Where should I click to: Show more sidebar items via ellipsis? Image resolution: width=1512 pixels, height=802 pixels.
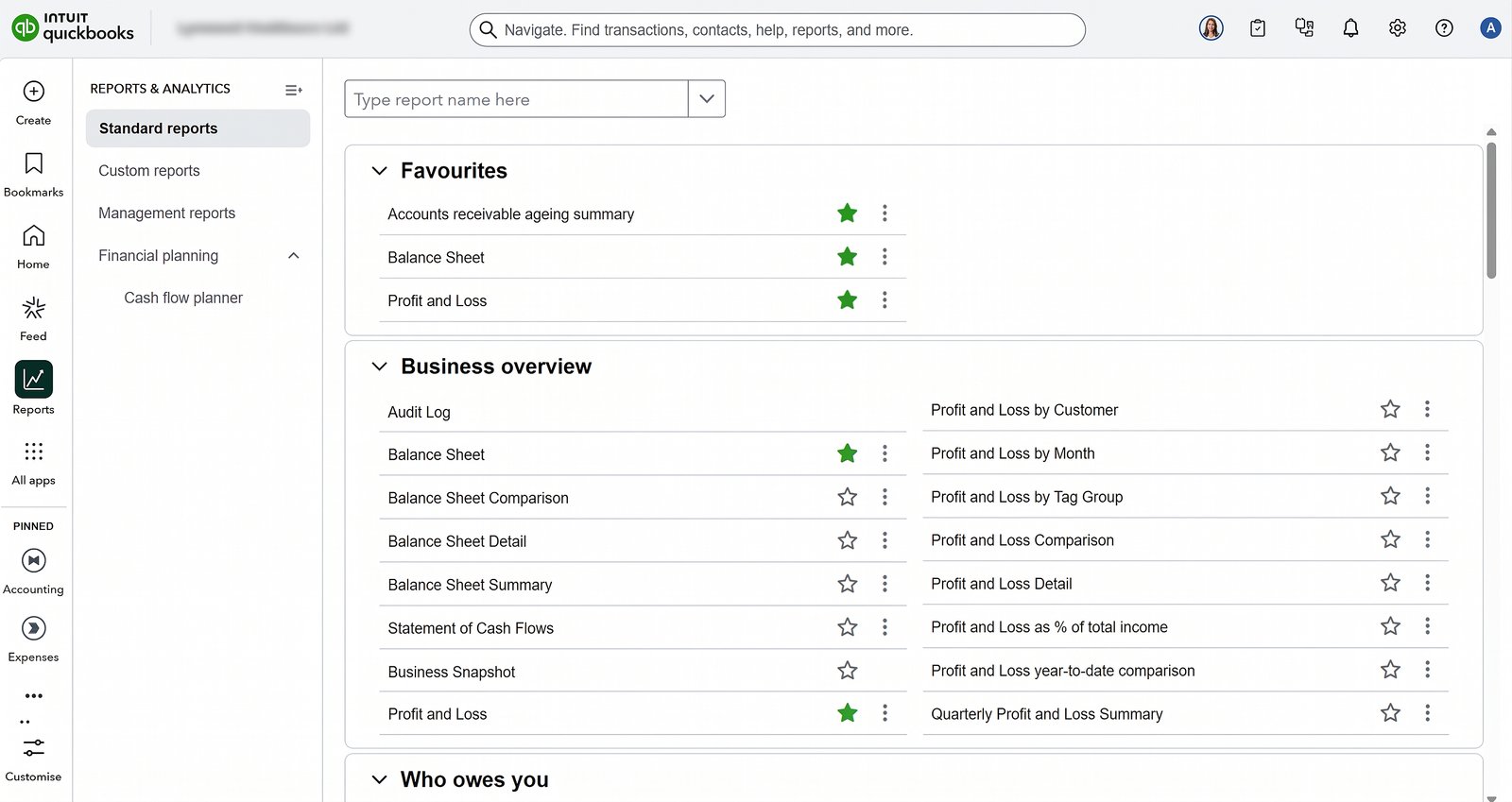tap(34, 696)
